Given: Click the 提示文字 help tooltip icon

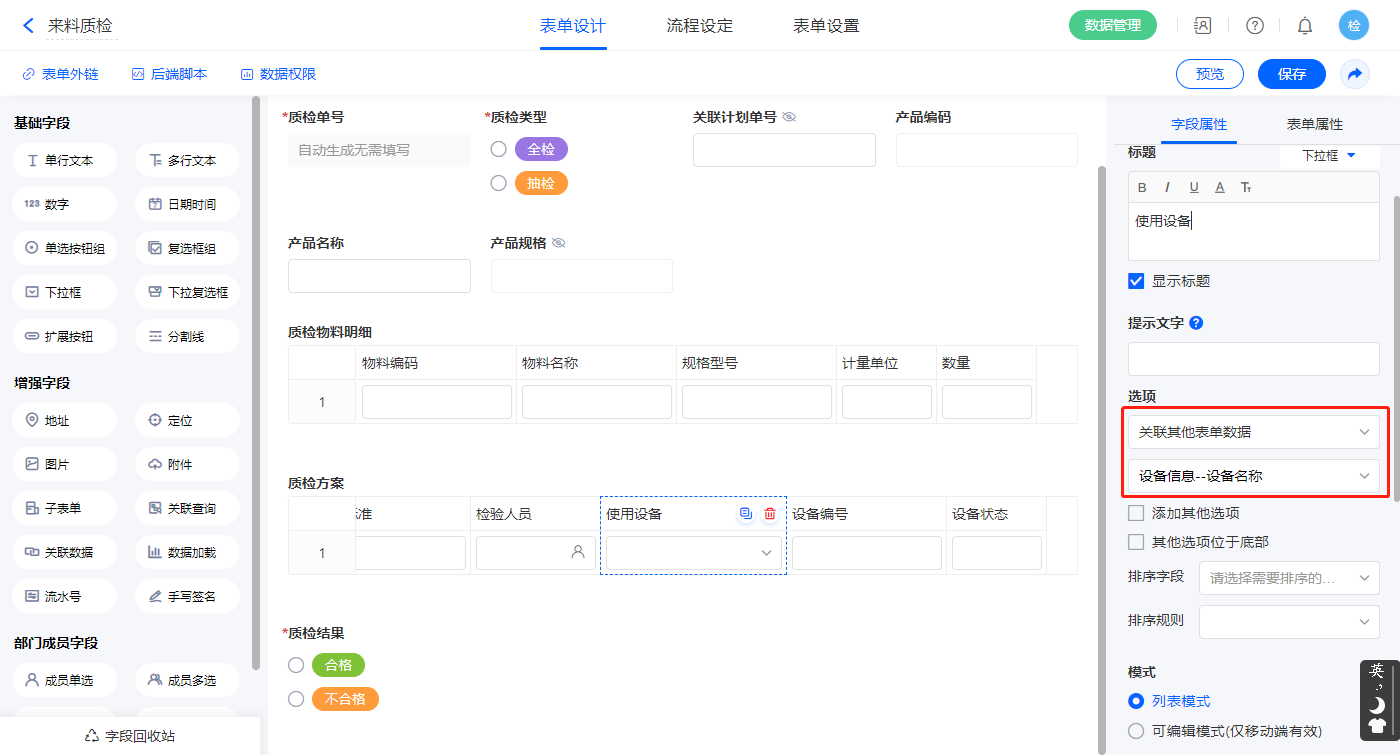Looking at the screenshot, I should [1196, 323].
